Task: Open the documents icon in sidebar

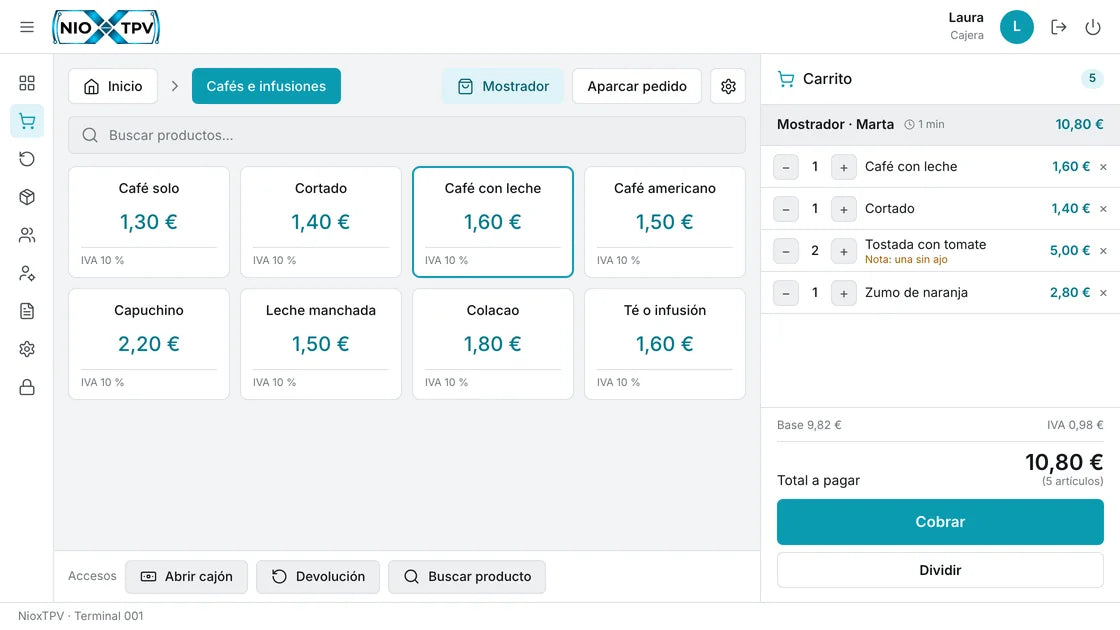Action: tap(26, 311)
